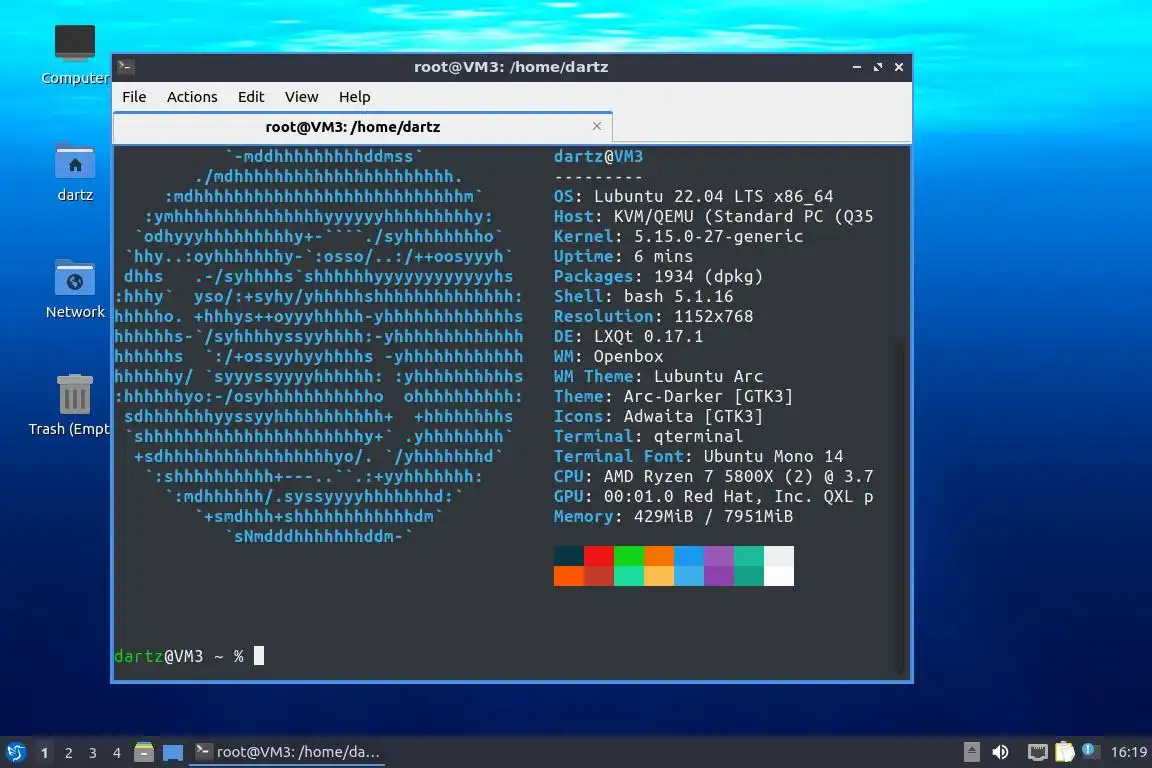Screen dimensions: 1152x768
Task: Select the root@VM3: /home/dartz tab
Action: coord(363,126)
